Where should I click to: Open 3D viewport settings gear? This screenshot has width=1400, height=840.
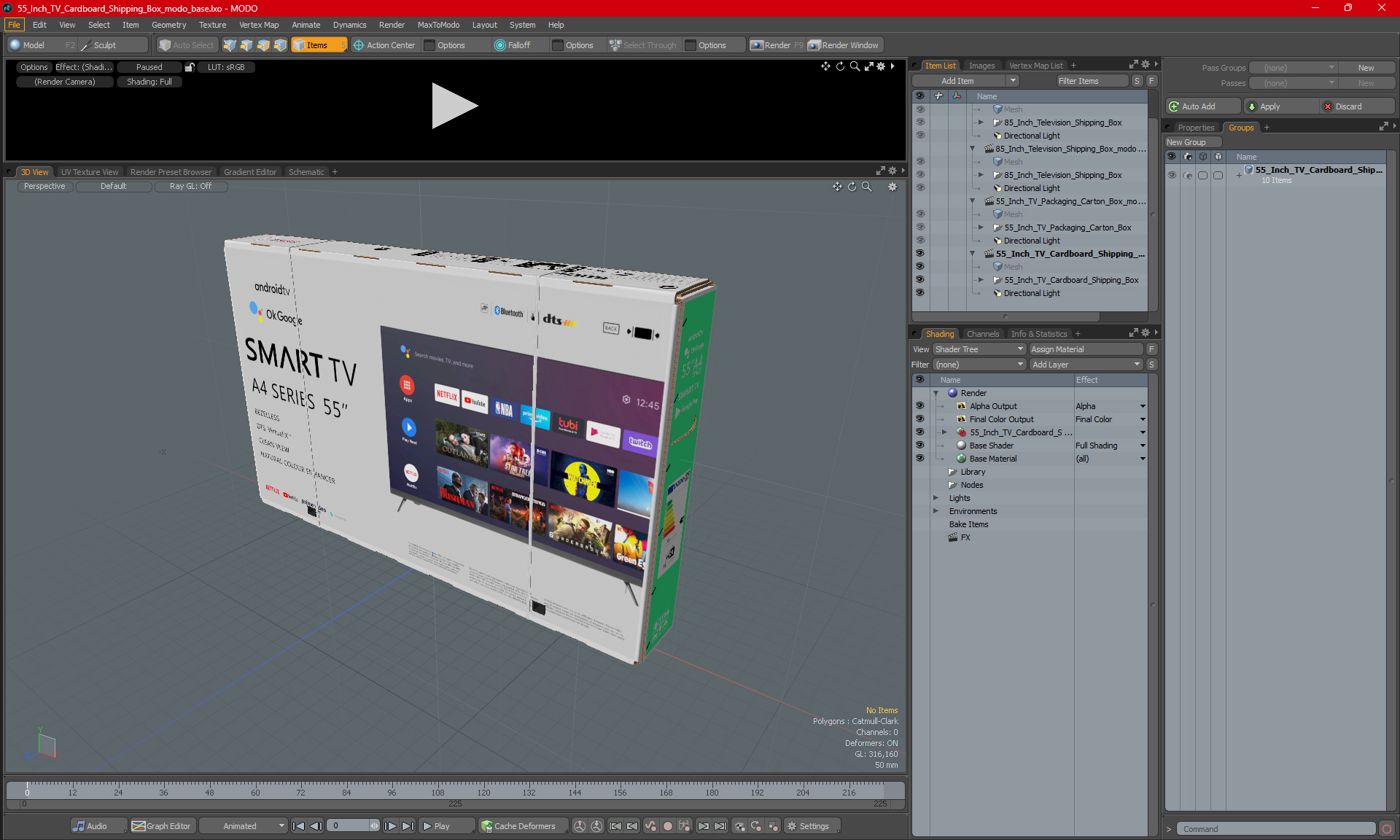pyautogui.click(x=892, y=187)
